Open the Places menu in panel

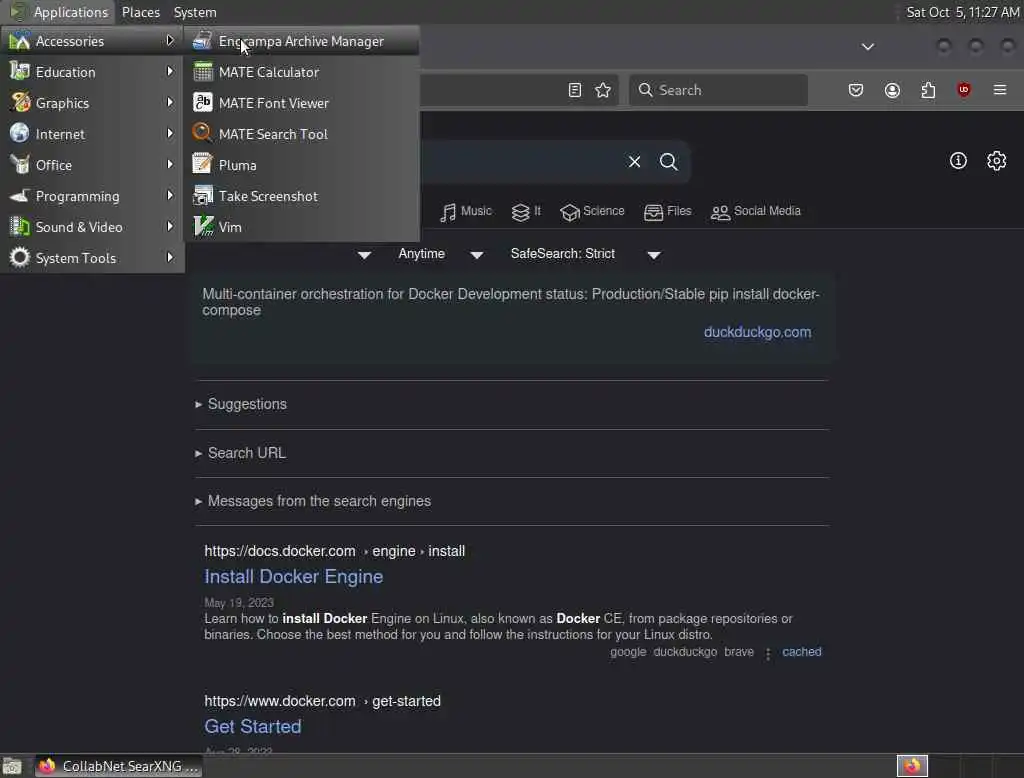pyautogui.click(x=140, y=12)
